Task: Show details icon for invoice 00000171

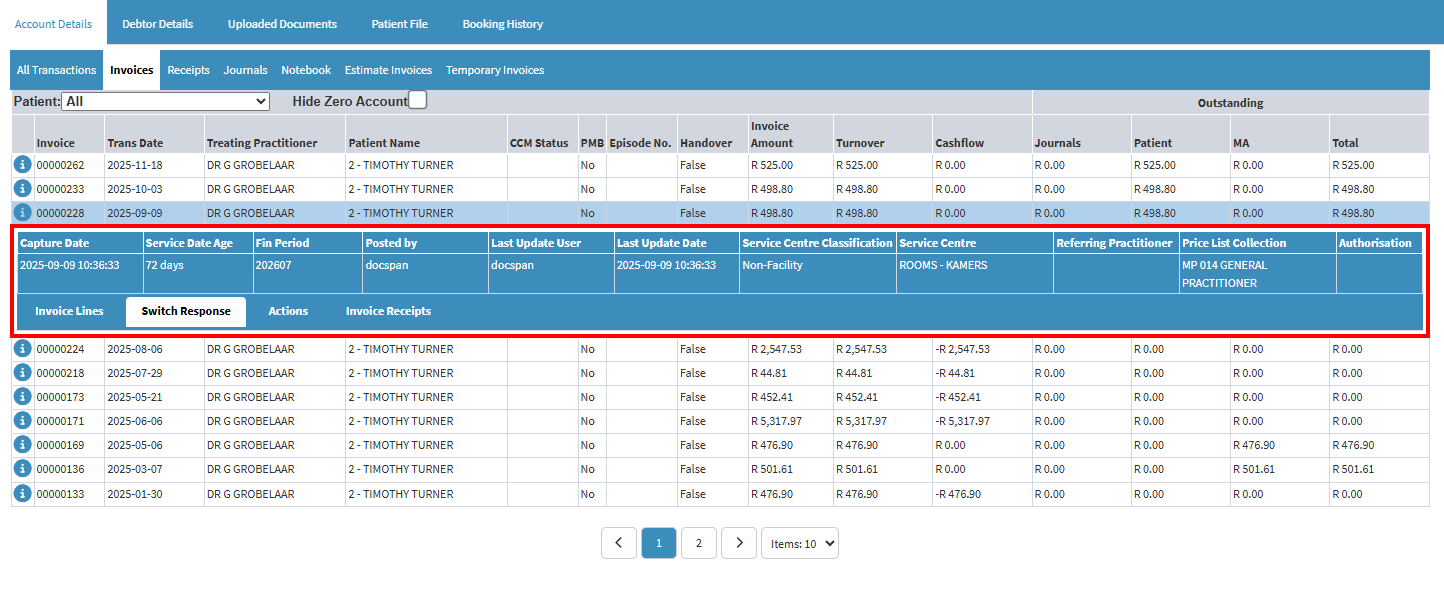Action: pos(22,421)
